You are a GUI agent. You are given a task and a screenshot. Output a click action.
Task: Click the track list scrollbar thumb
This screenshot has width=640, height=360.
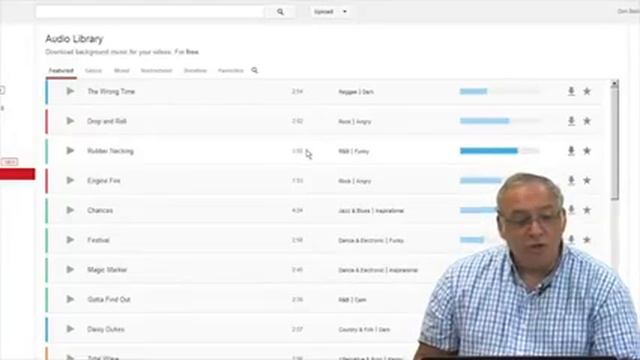tap(614, 143)
